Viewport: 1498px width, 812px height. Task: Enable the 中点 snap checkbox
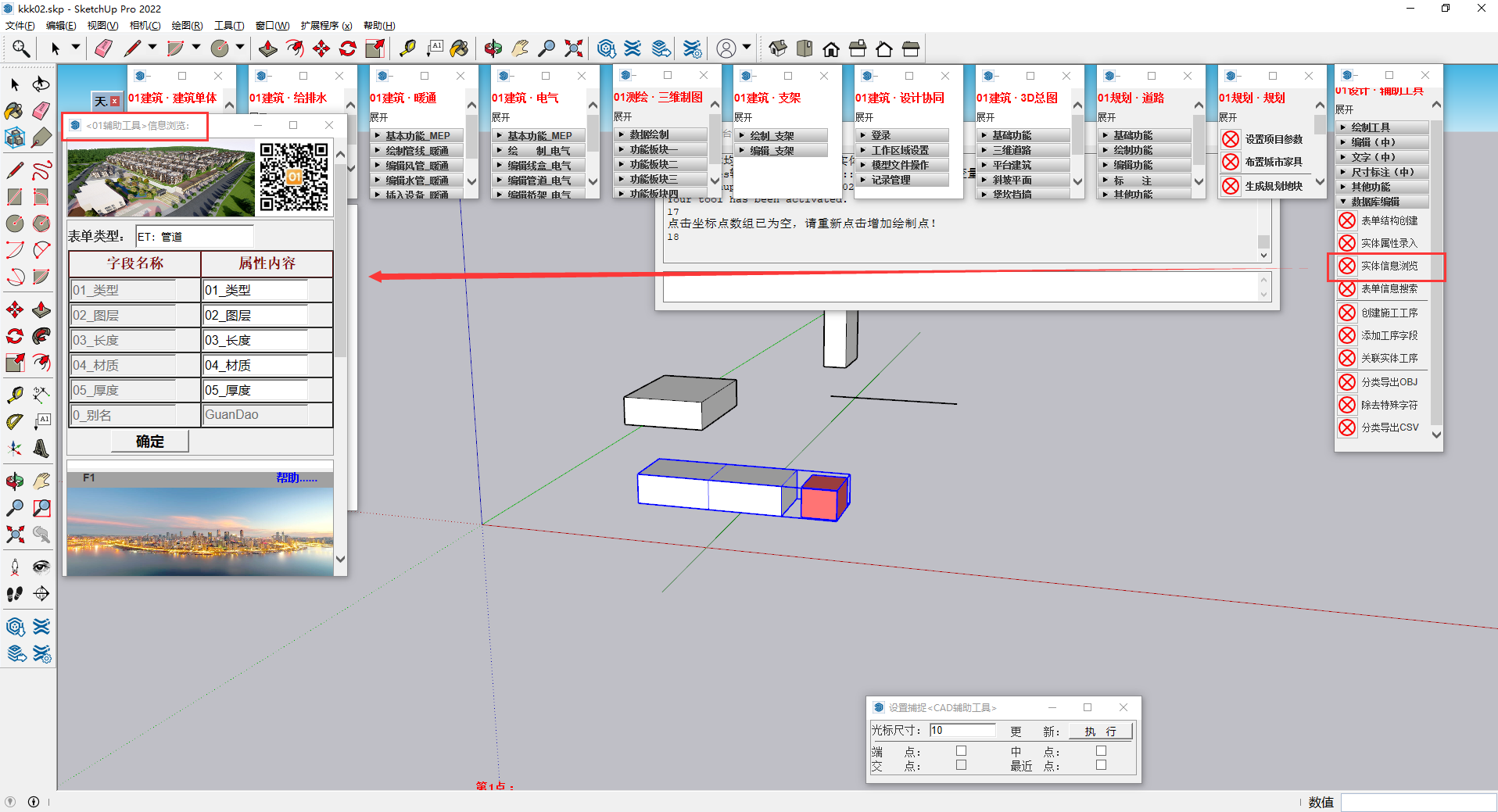[1101, 751]
